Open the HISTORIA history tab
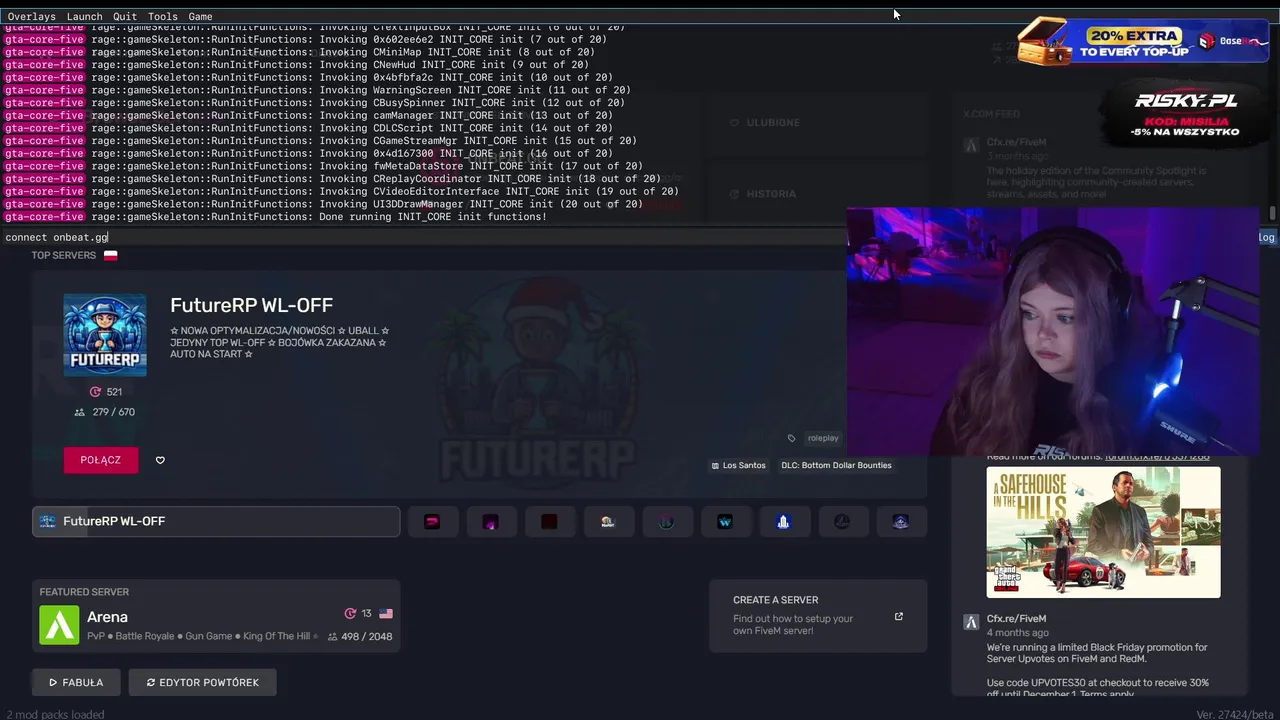The width and height of the screenshot is (1280, 720). [763, 194]
